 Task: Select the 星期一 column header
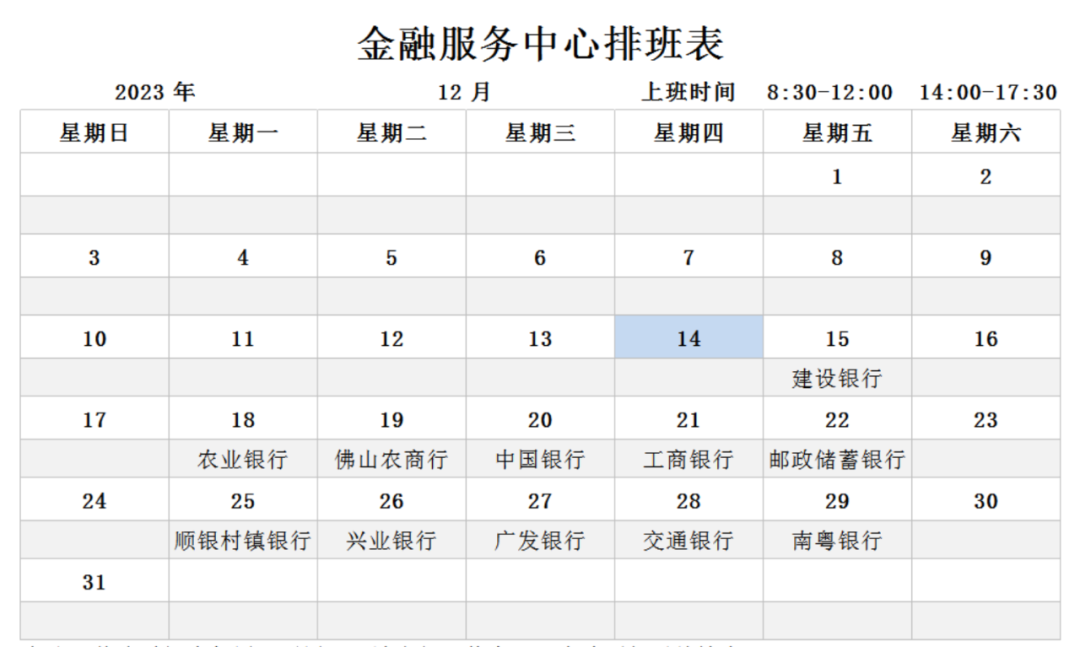click(x=243, y=132)
